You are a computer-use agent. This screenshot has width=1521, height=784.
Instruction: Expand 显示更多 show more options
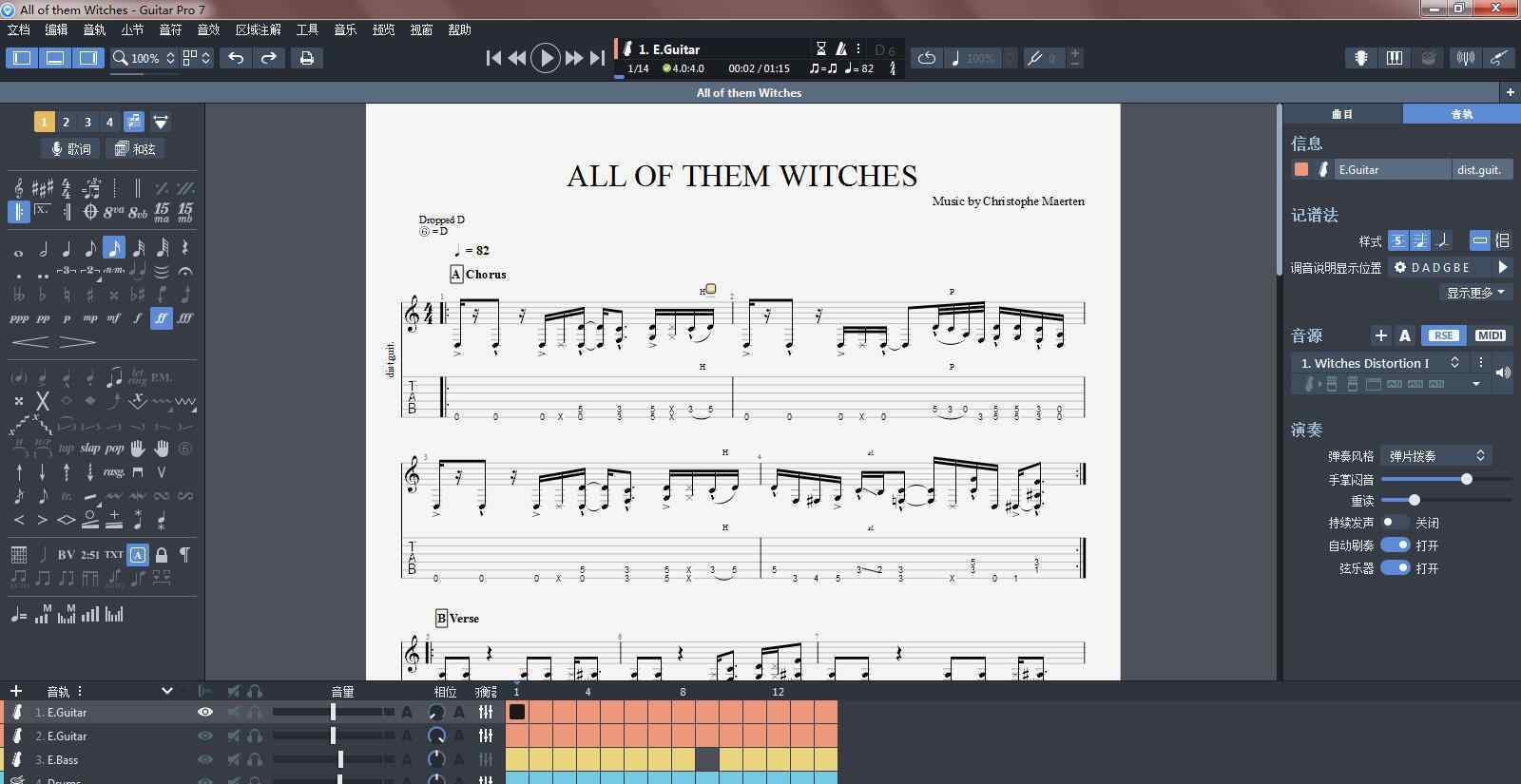(1475, 293)
